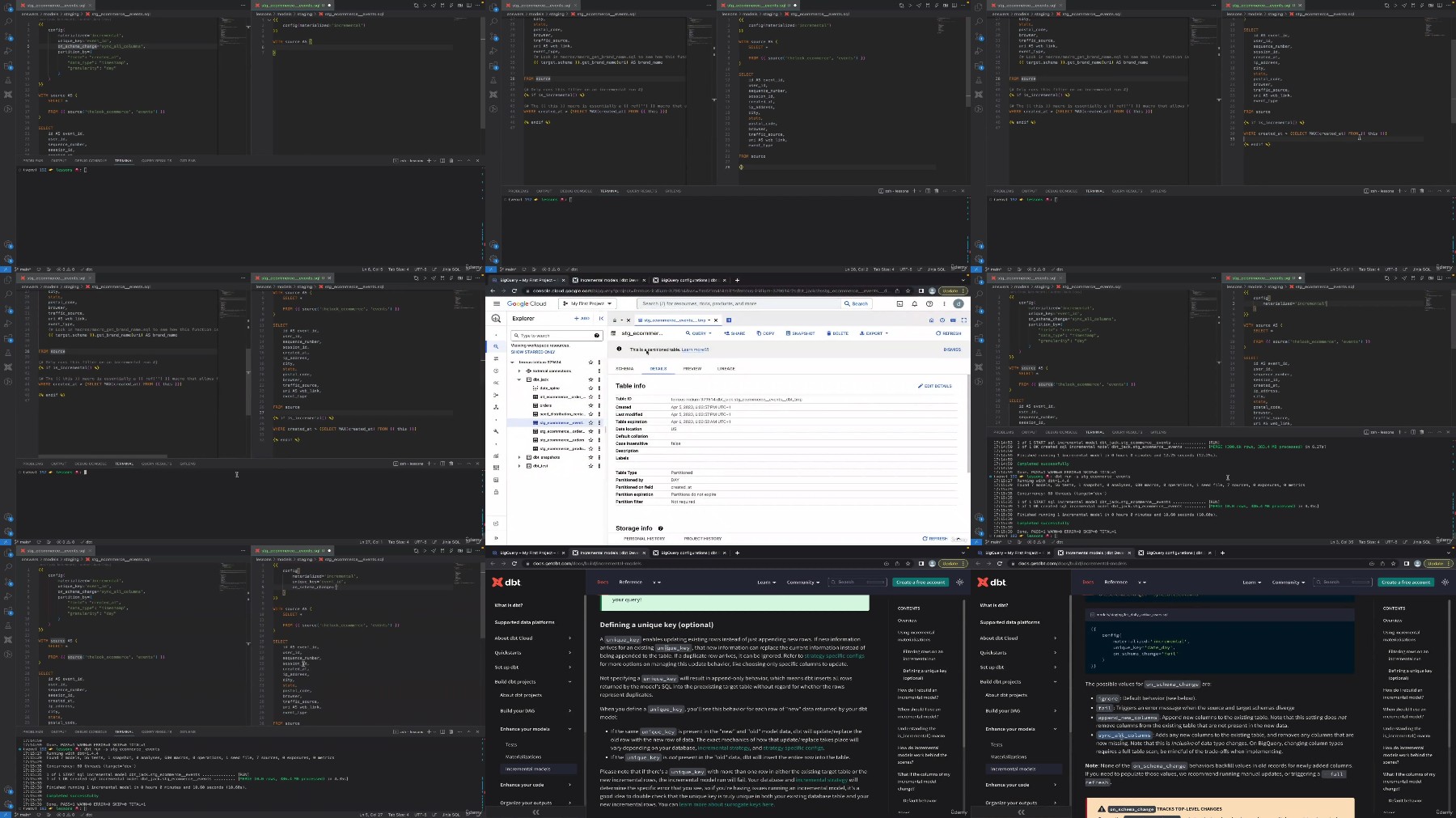Screen dimensions: 1456x818
Task: Click DELETE button for the table
Action: click(837, 333)
